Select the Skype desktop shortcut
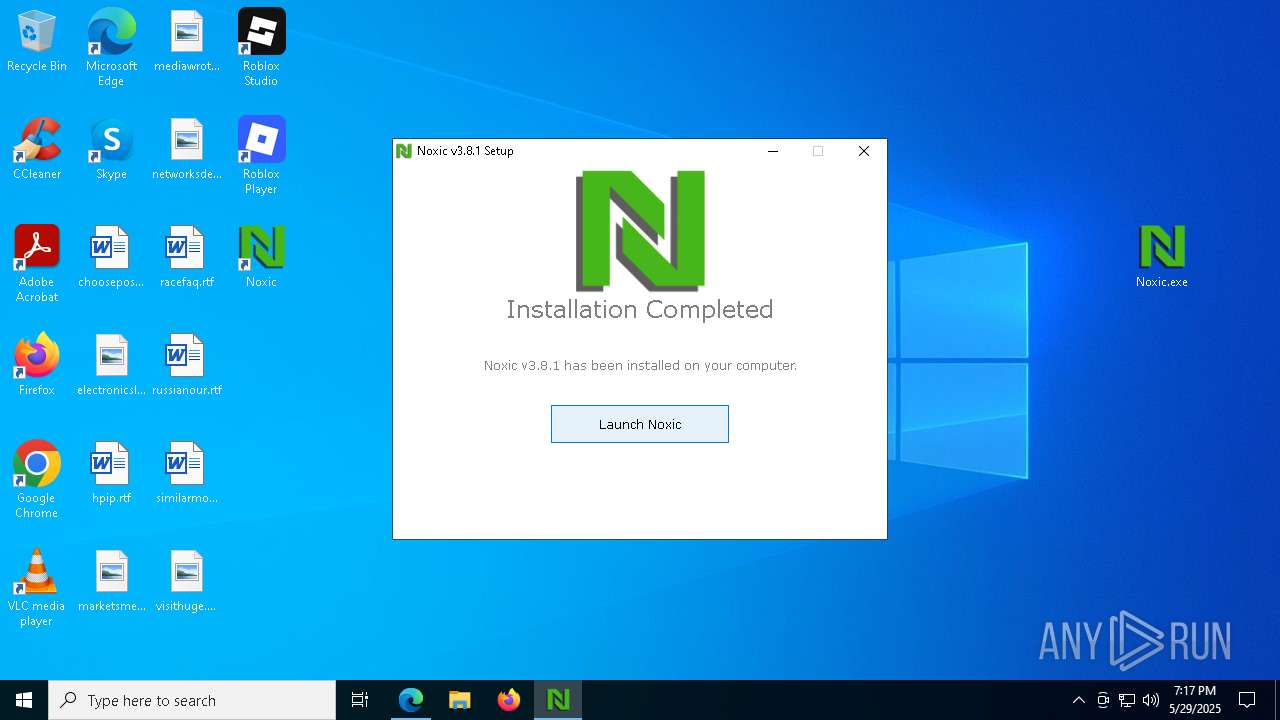Viewport: 1280px width, 720px height. click(x=111, y=150)
